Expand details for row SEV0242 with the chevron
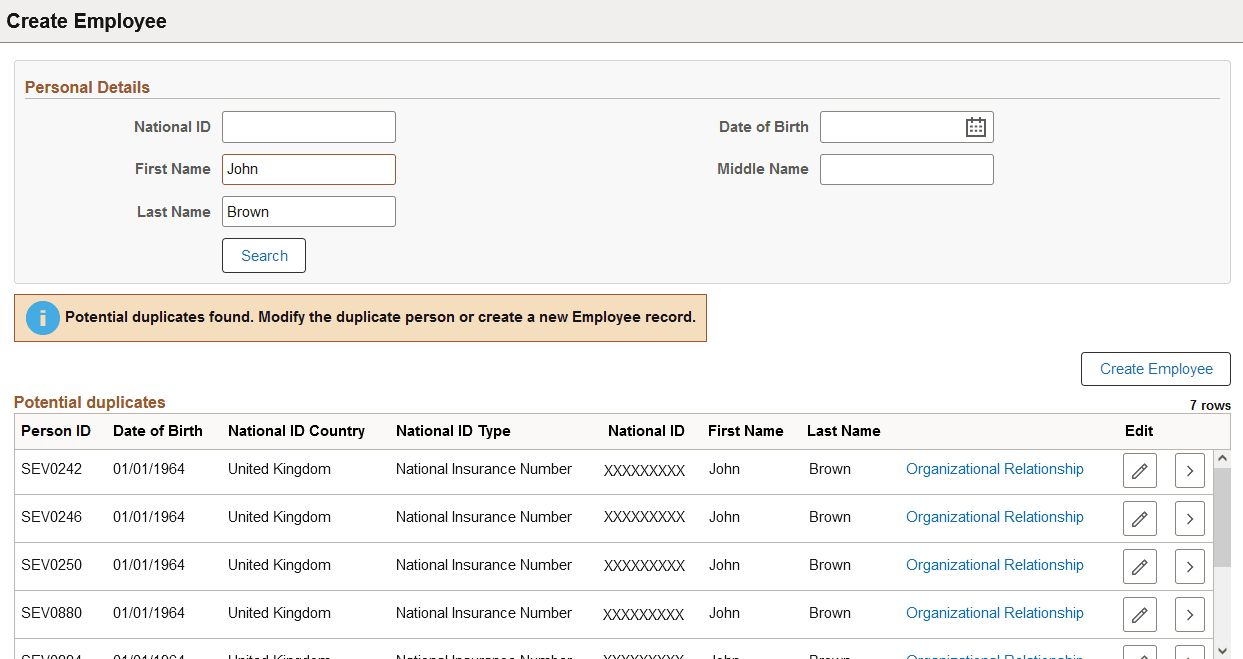This screenshot has width=1243, height=659. click(x=1189, y=469)
